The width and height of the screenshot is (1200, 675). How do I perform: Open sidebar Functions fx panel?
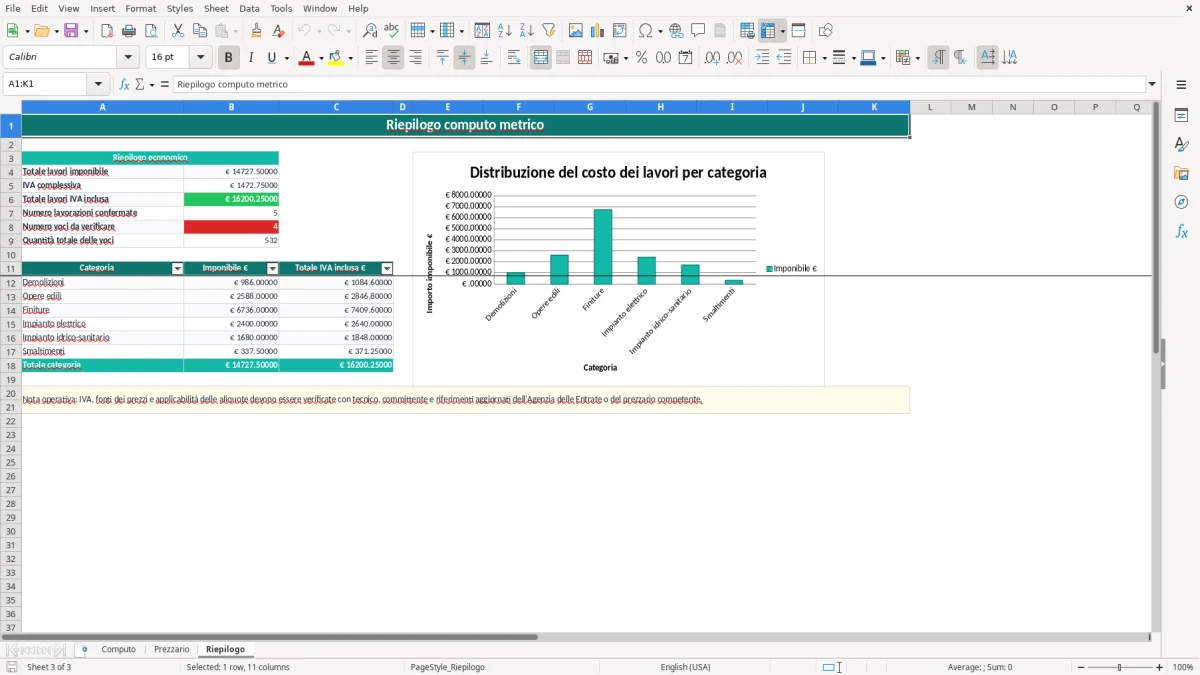[1181, 231]
